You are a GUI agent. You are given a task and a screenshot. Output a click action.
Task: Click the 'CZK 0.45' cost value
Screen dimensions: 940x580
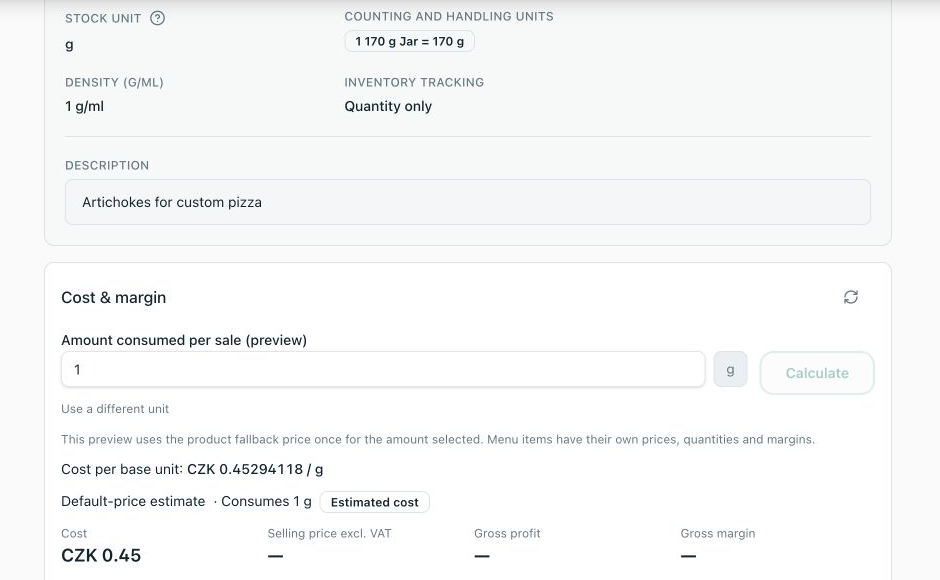pyautogui.click(x=101, y=555)
